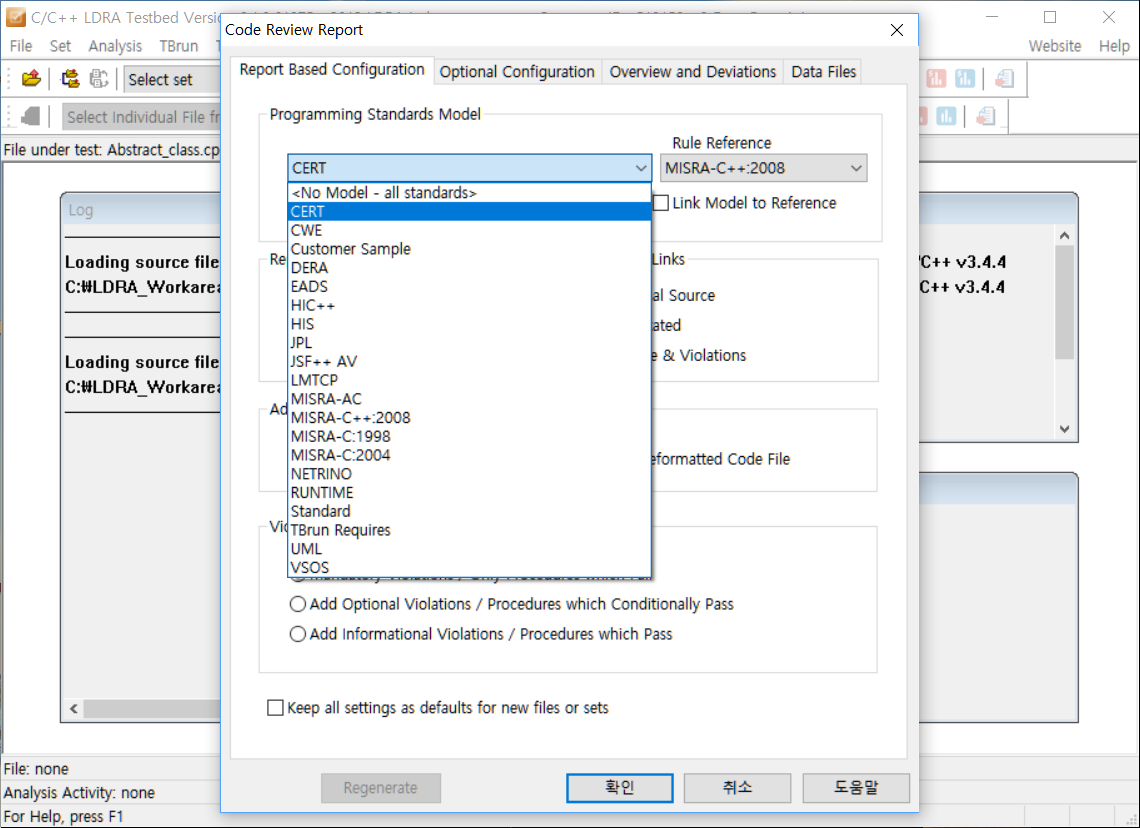Select NETRINO in the model list
Image resolution: width=1140 pixels, height=828 pixels.
point(469,474)
